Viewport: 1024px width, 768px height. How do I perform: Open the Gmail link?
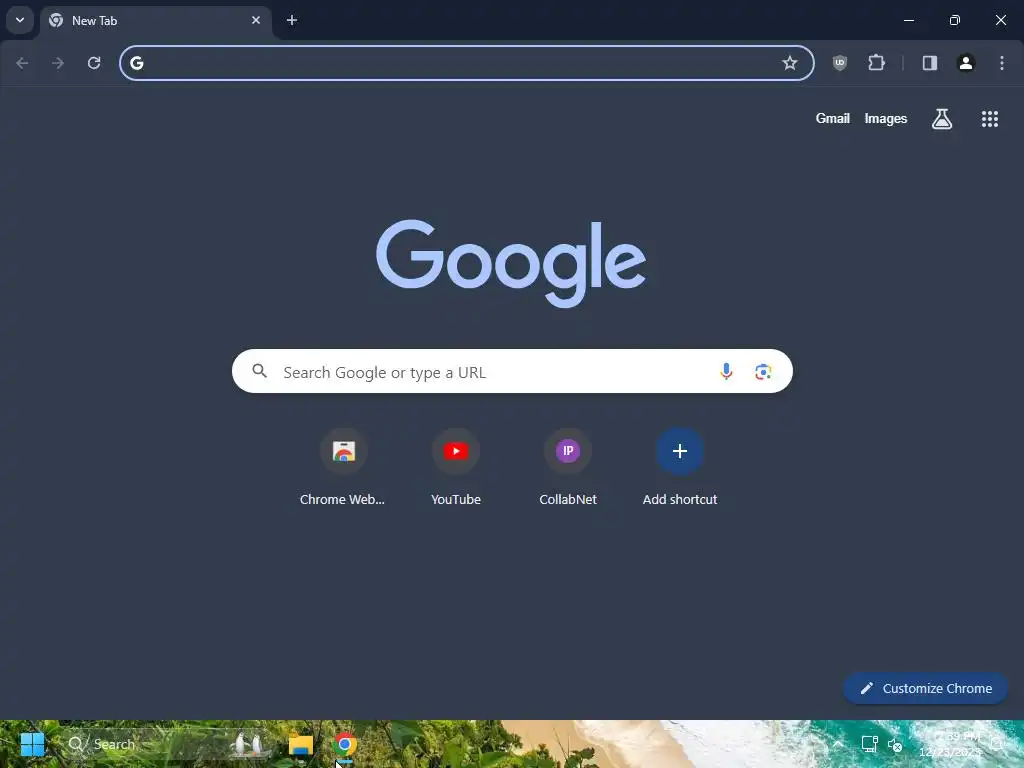pos(833,118)
